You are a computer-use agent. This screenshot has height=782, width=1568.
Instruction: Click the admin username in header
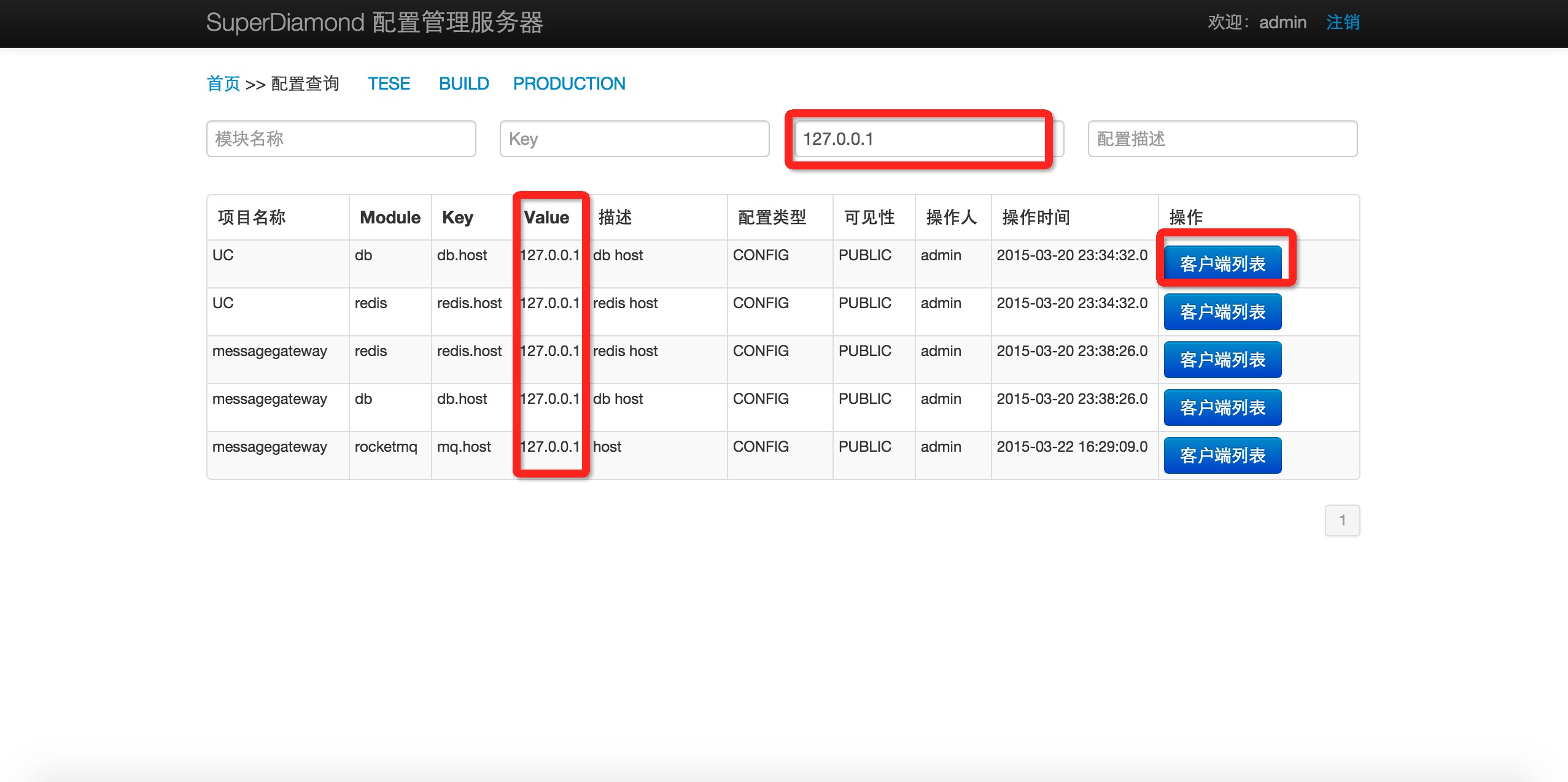1283,23
